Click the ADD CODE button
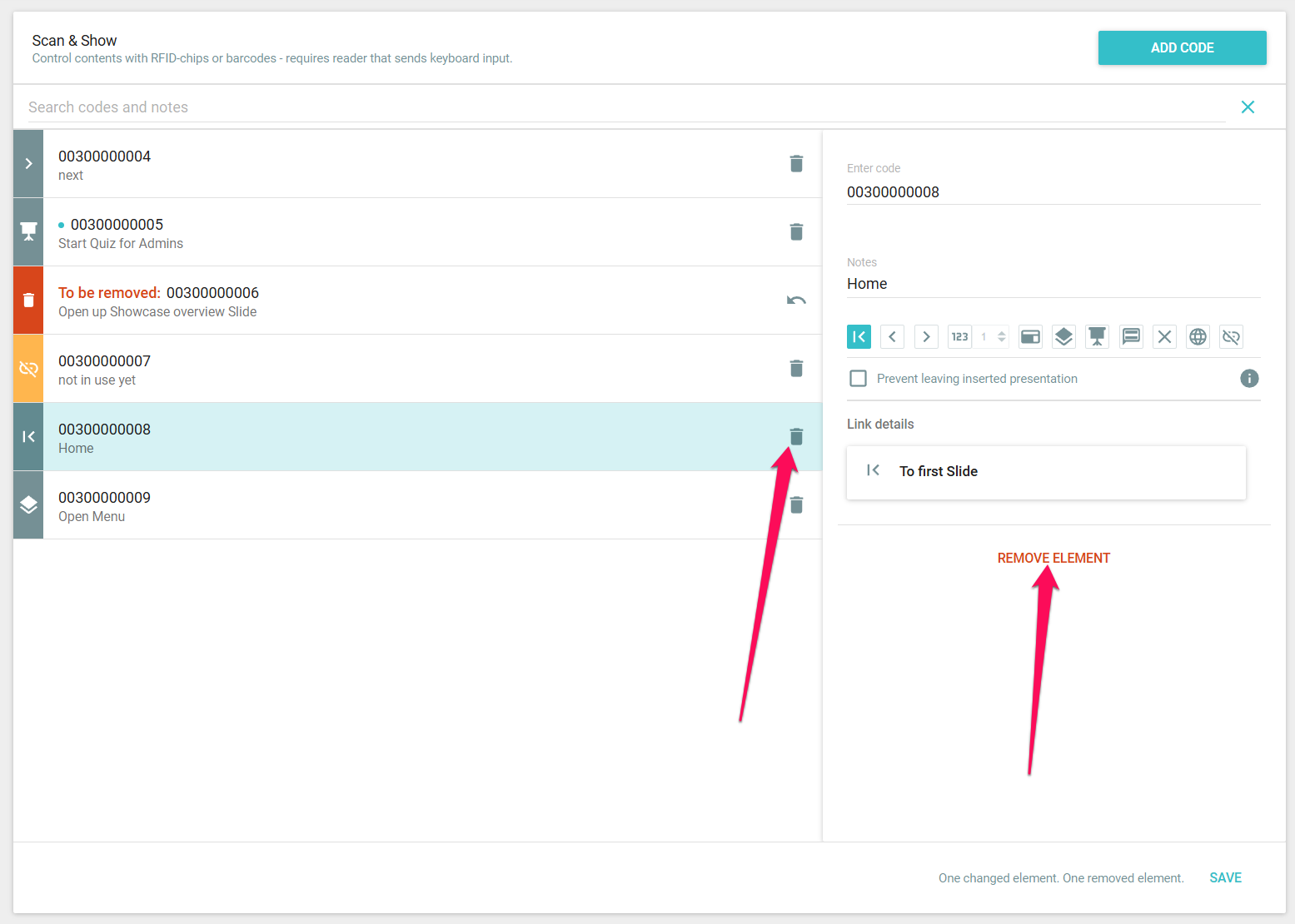Image resolution: width=1295 pixels, height=924 pixels. point(1182,48)
